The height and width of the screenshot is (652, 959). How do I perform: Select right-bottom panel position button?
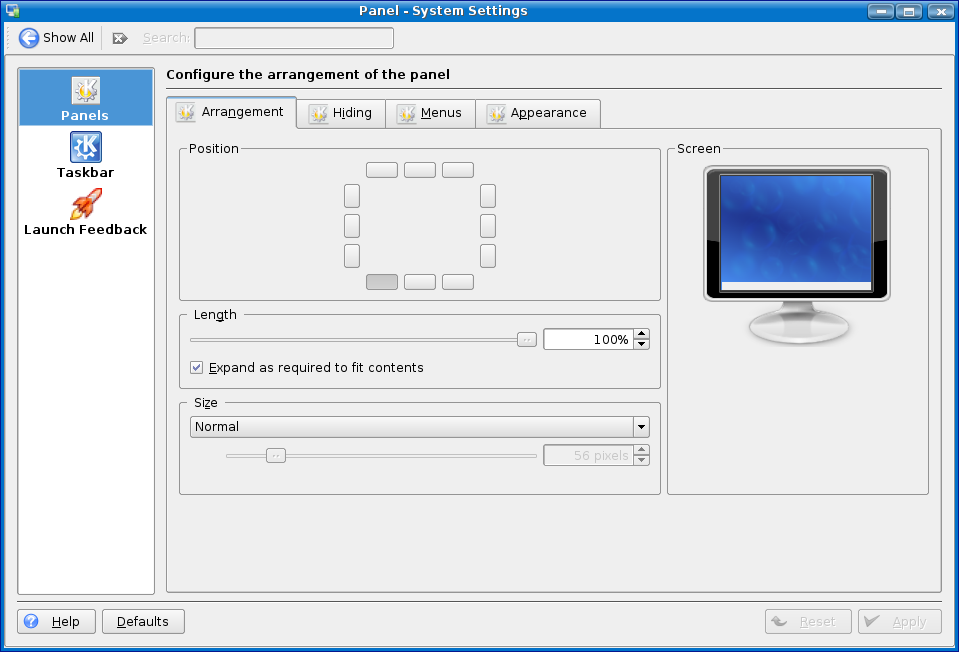click(488, 256)
